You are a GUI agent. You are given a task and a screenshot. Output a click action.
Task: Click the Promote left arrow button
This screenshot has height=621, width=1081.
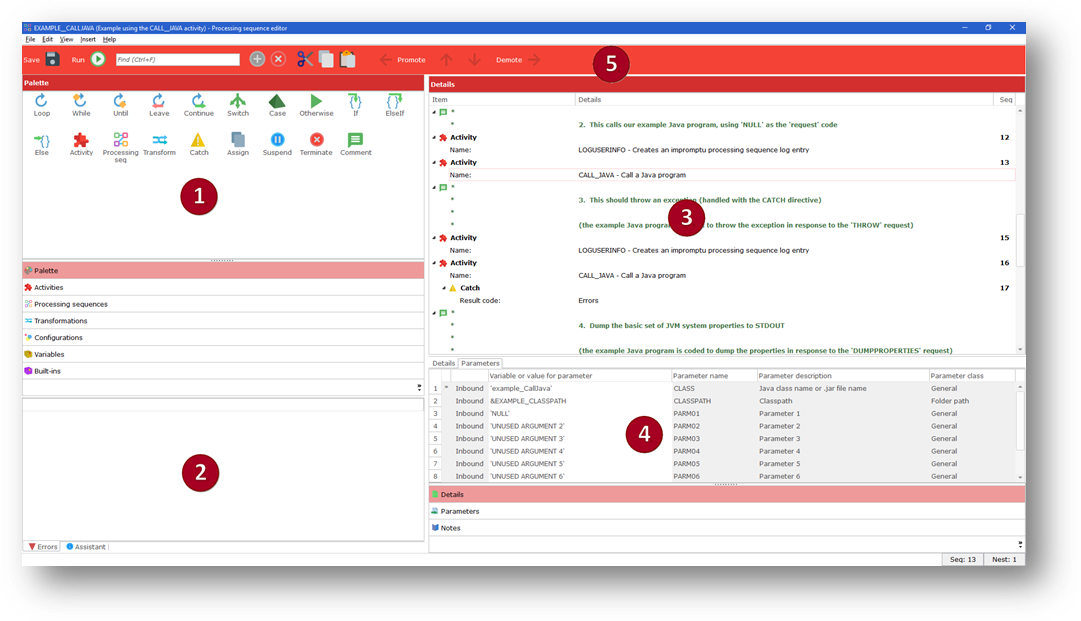[x=385, y=60]
